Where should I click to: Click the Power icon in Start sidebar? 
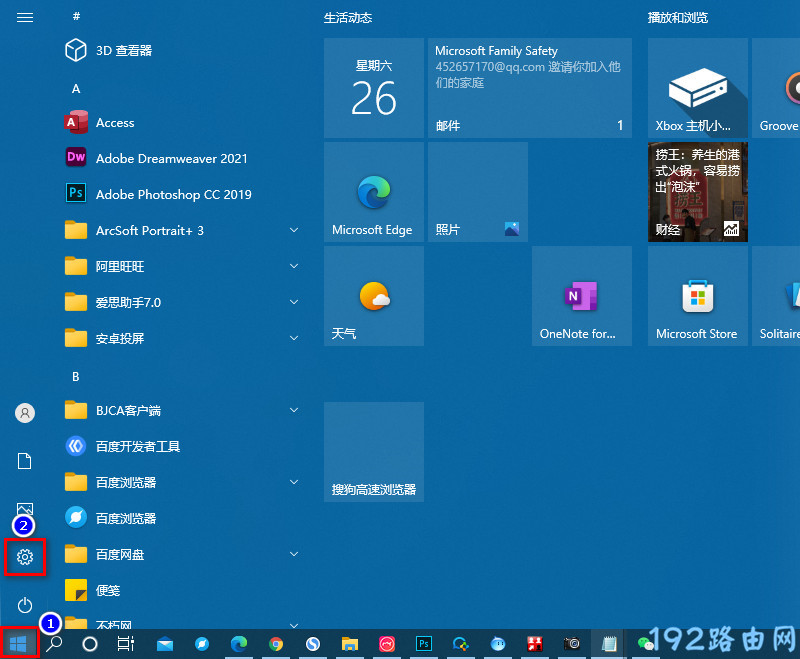[x=25, y=605]
